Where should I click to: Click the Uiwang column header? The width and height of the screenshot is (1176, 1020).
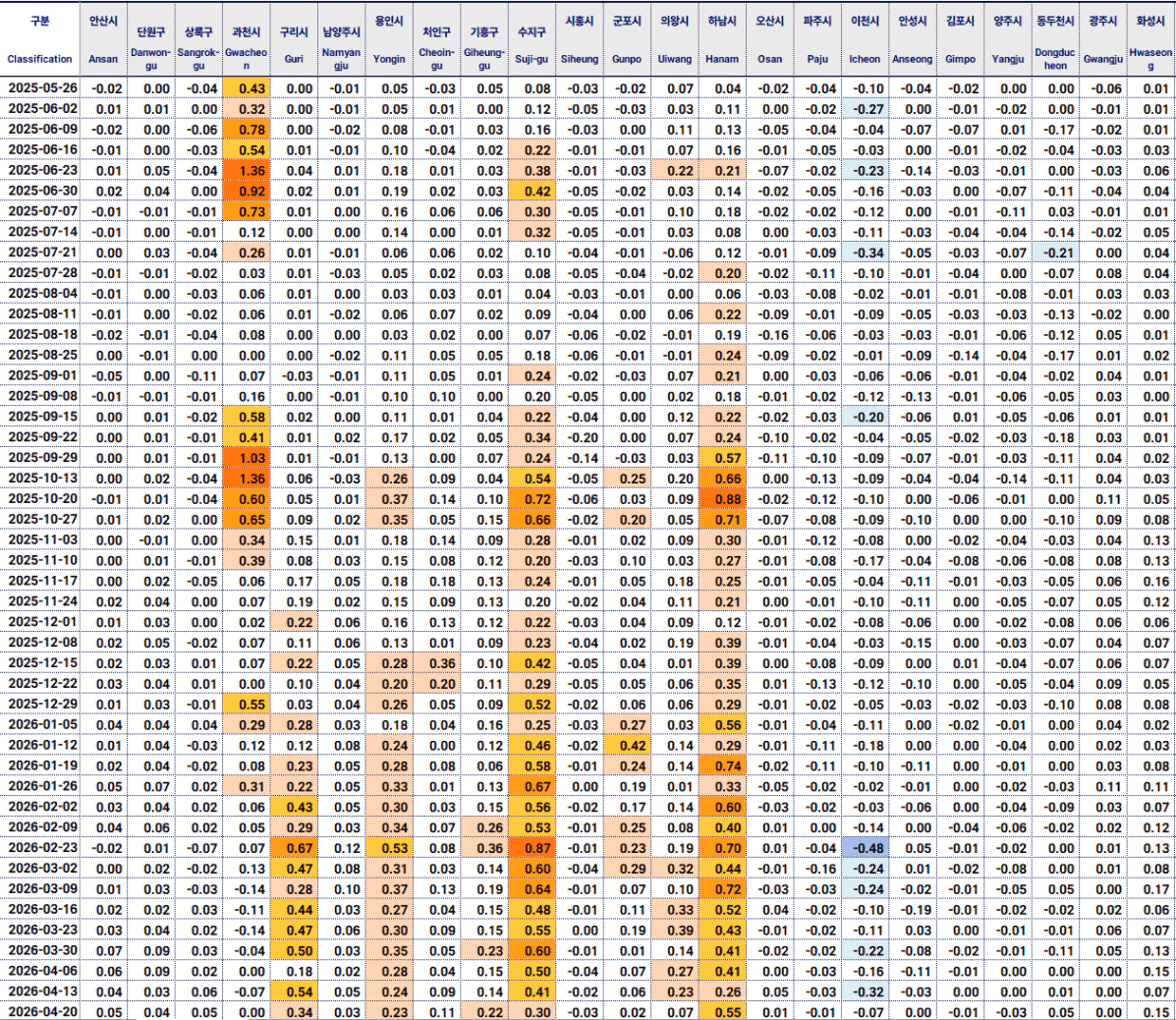[x=675, y=39]
